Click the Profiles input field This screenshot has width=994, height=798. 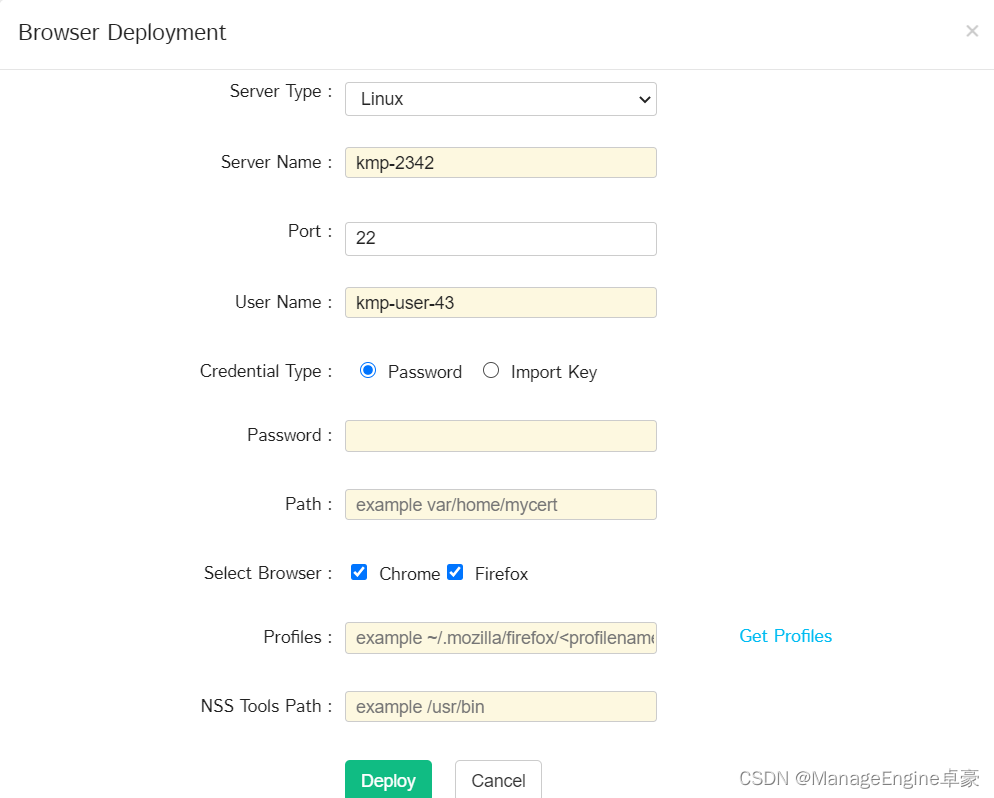[x=501, y=638]
